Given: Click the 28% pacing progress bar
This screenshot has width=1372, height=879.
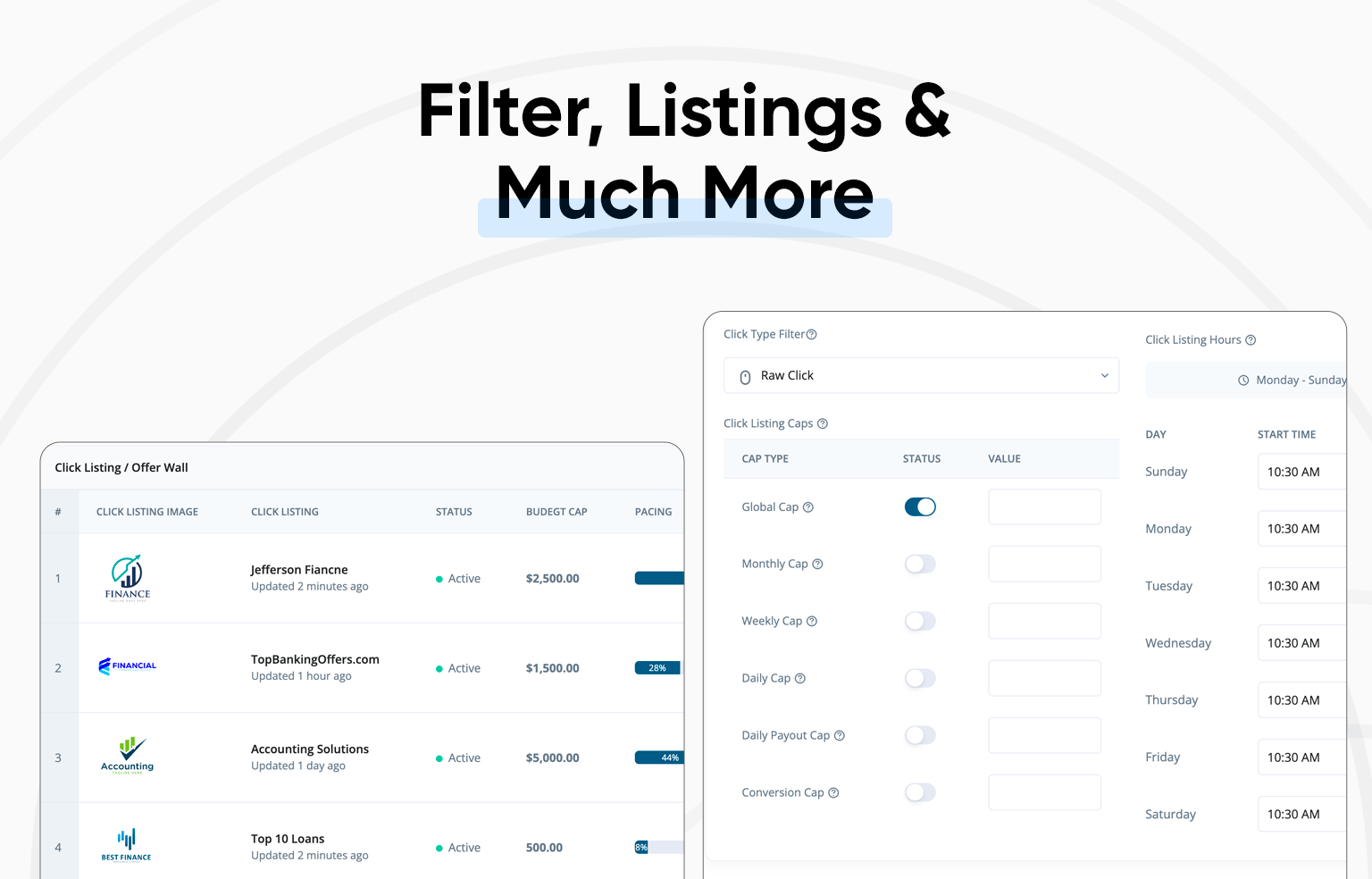Looking at the screenshot, I should click(659, 668).
